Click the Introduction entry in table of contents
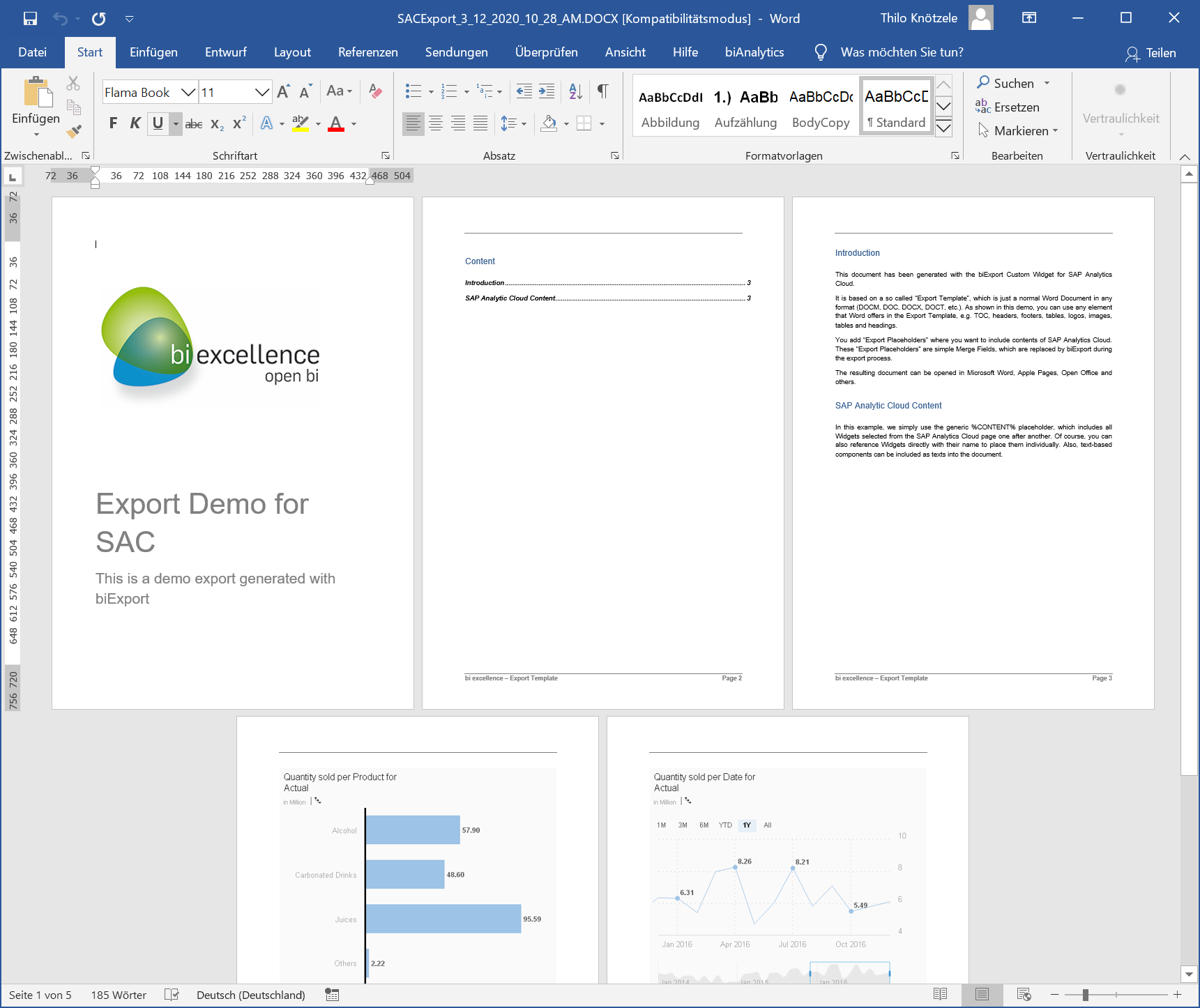This screenshot has width=1200, height=1008. pyautogui.click(x=608, y=282)
